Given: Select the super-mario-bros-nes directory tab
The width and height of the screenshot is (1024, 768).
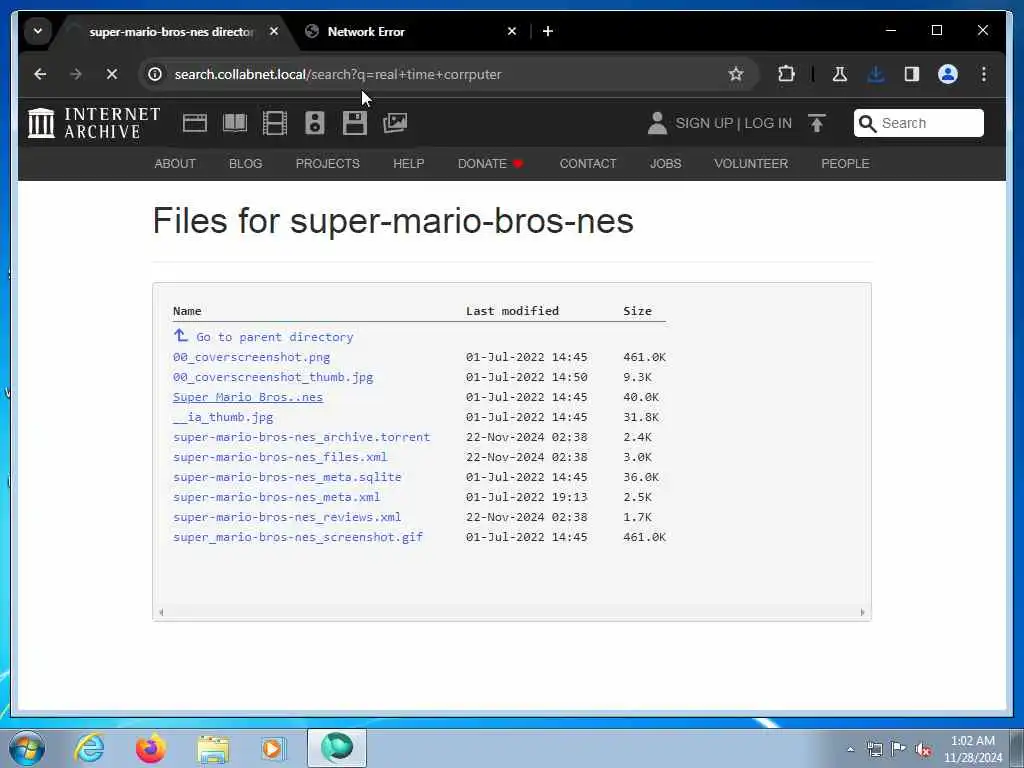Looking at the screenshot, I should [x=171, y=31].
